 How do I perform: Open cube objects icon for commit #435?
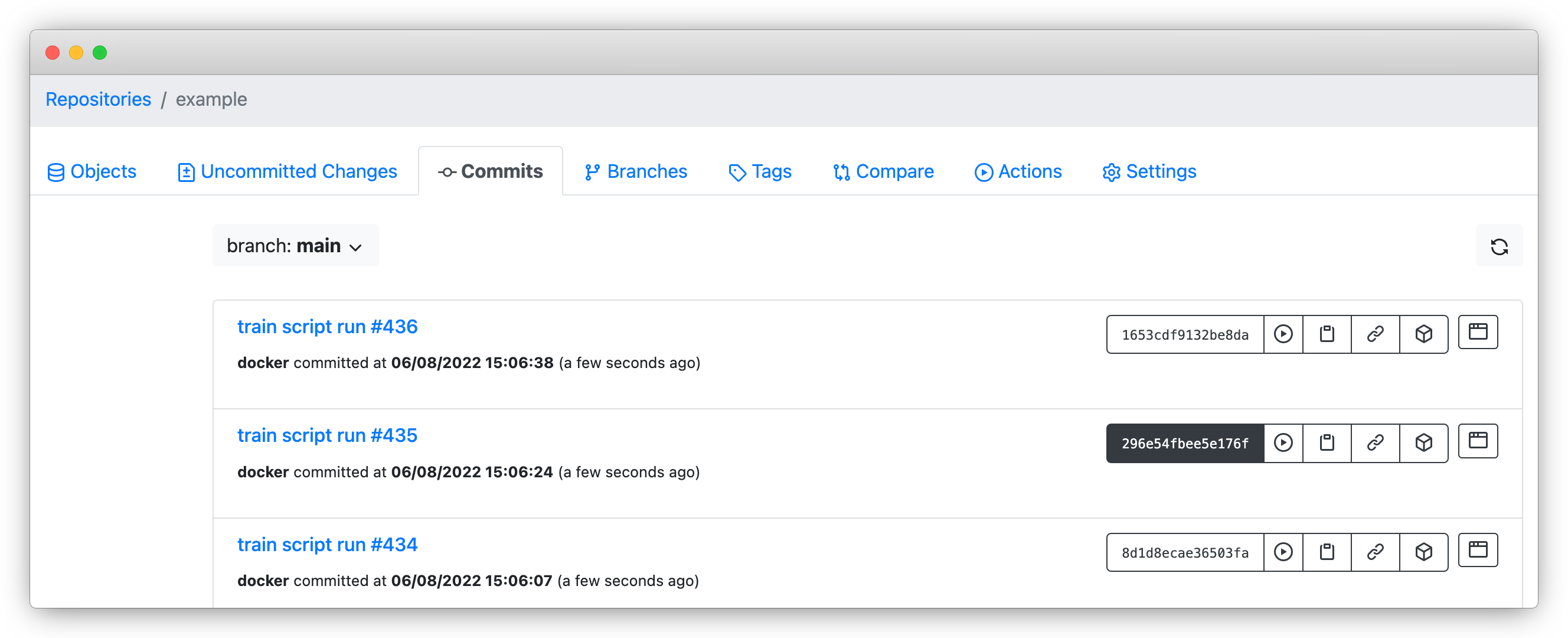1424,443
